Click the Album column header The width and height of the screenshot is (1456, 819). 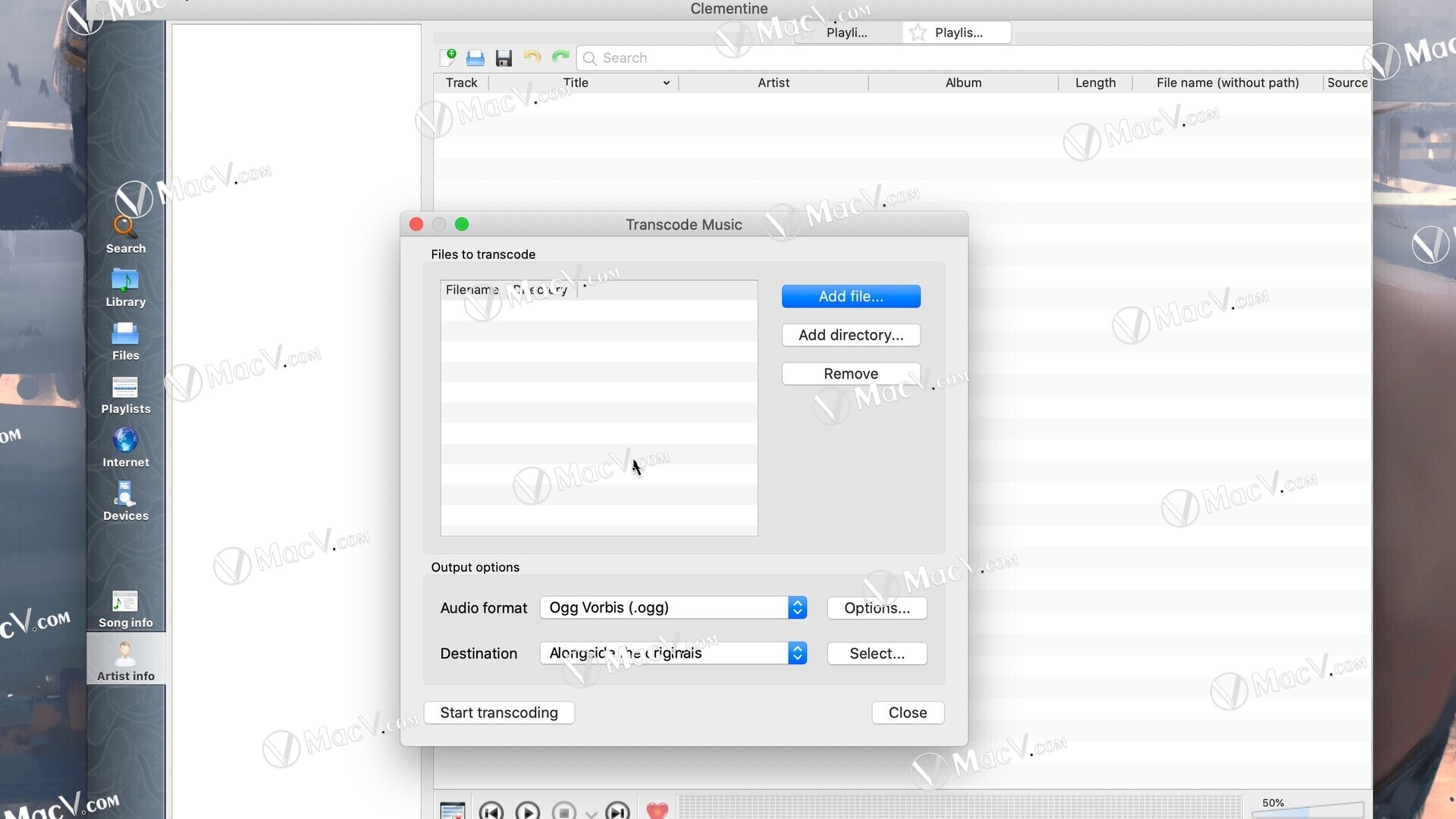(963, 83)
